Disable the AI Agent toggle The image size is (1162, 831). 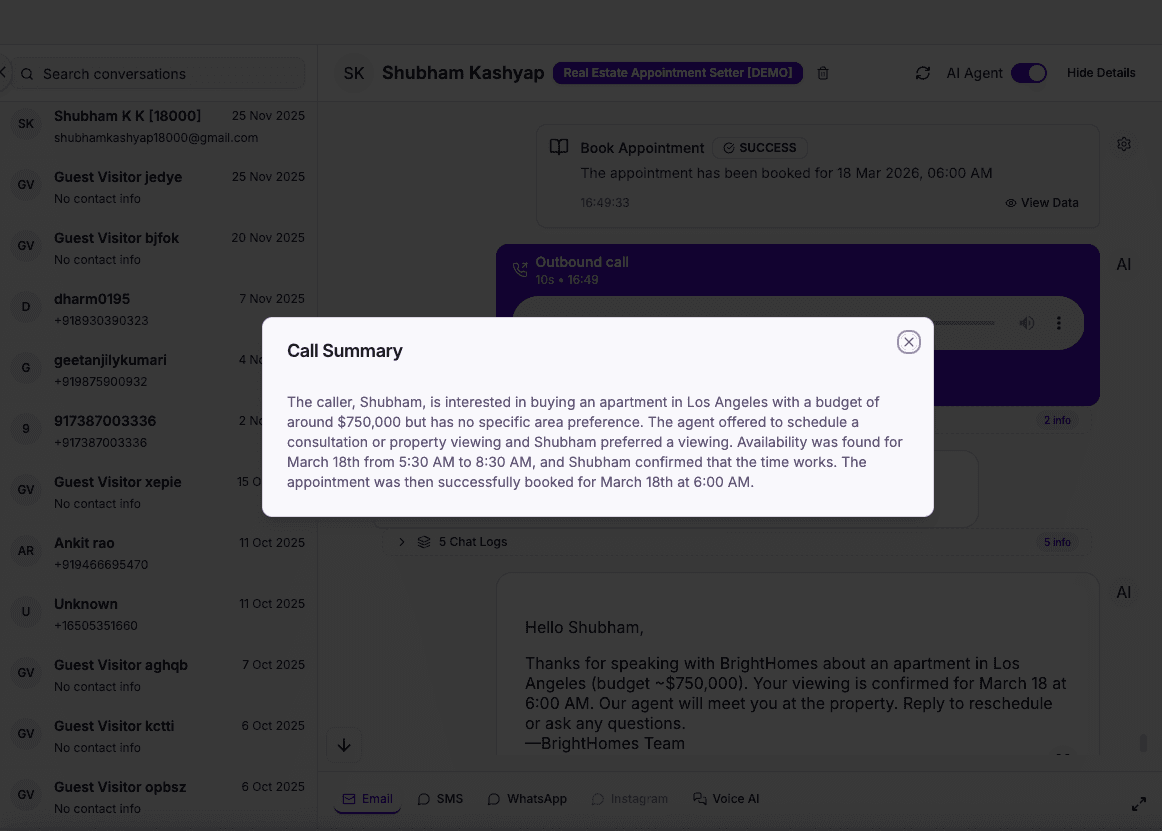[x=1028, y=72]
